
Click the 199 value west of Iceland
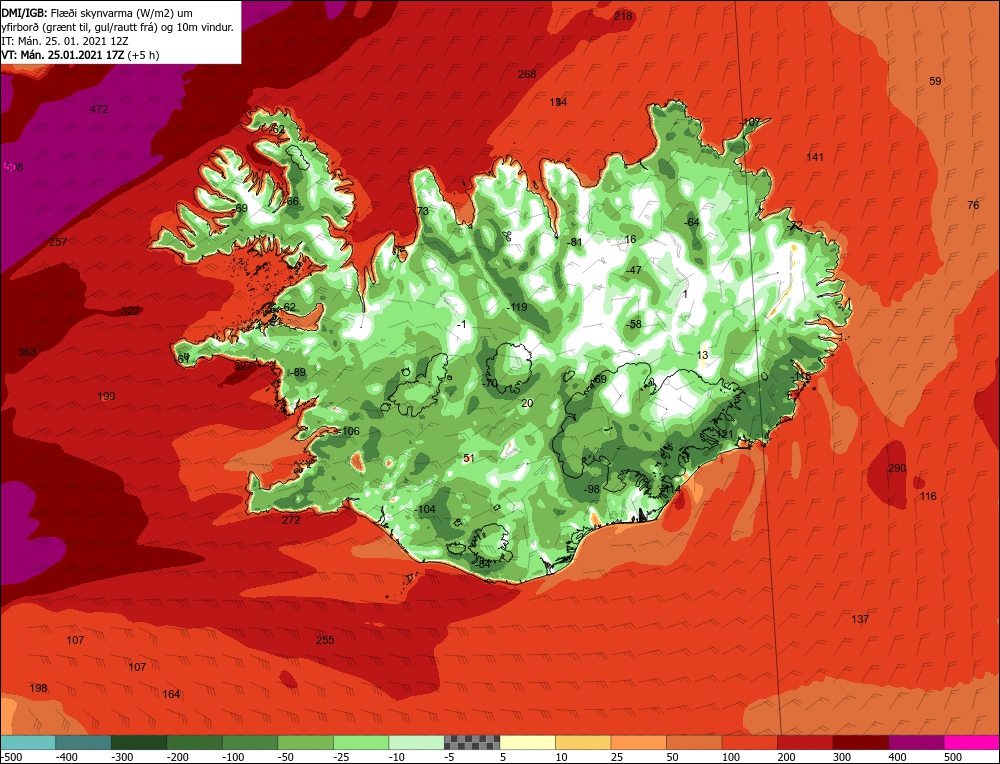click(106, 396)
